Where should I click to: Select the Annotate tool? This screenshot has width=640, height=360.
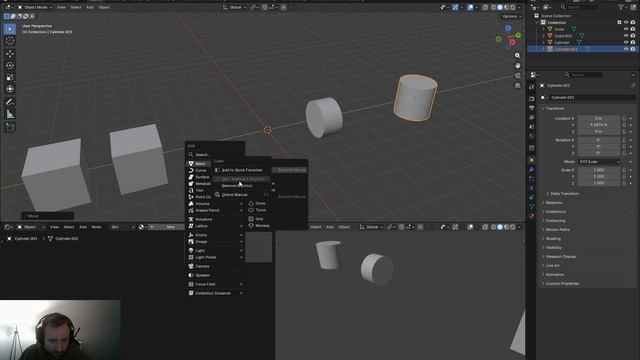click(x=10, y=102)
